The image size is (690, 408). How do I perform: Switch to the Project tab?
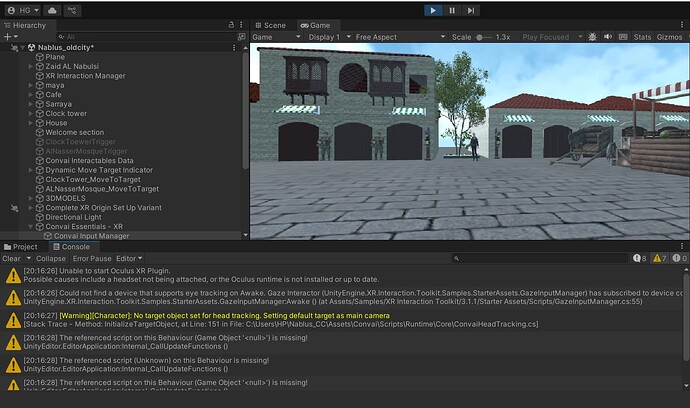pos(21,247)
